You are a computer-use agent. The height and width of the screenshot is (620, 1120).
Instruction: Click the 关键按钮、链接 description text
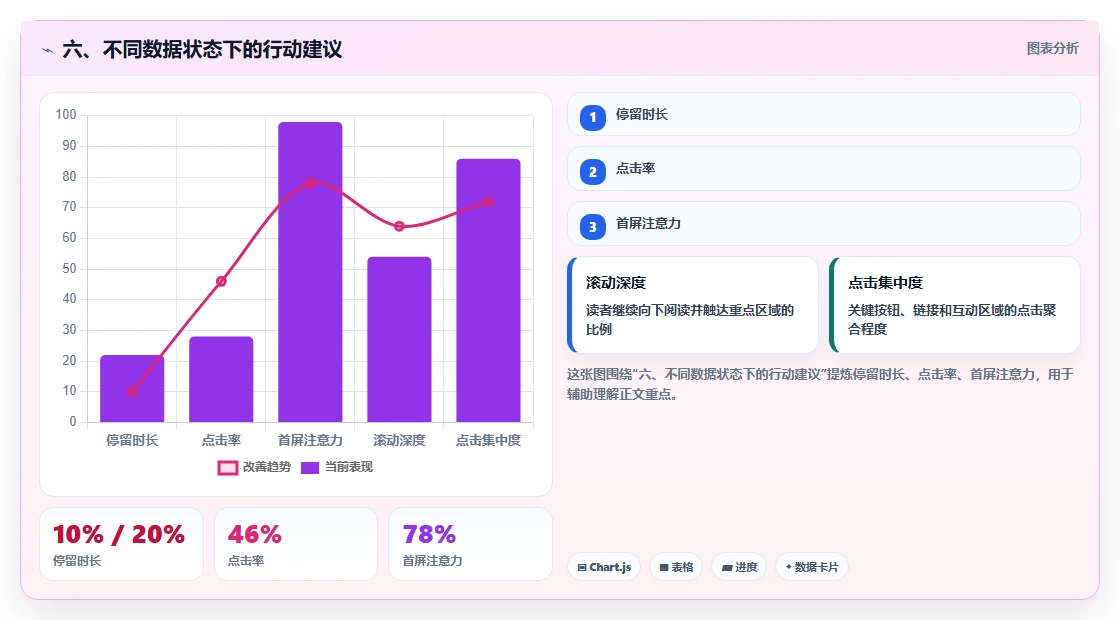[x=951, y=320]
